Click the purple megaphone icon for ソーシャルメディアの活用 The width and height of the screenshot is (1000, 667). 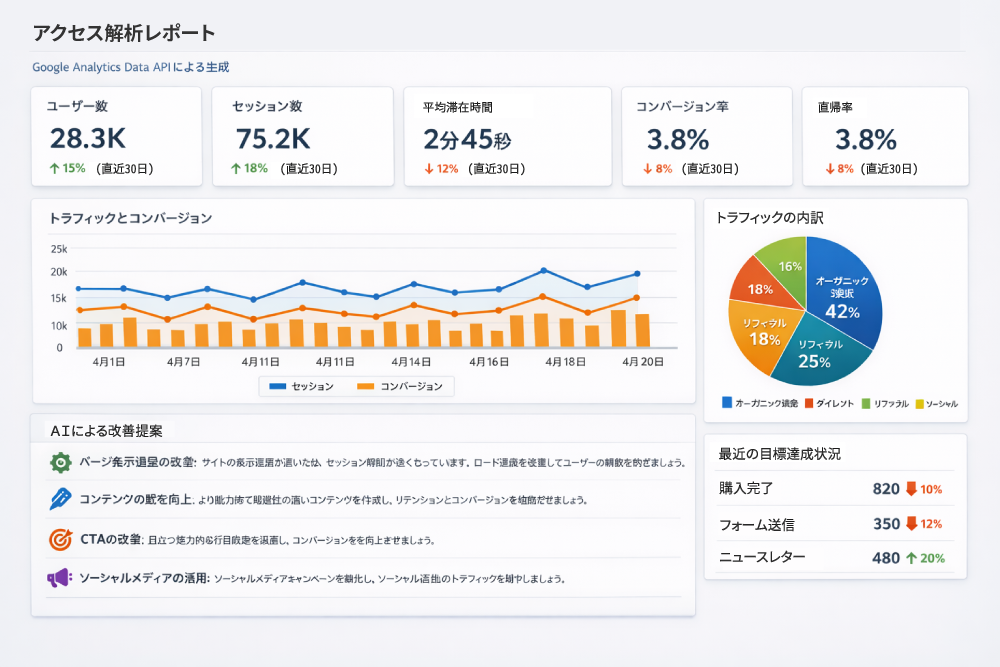point(60,578)
